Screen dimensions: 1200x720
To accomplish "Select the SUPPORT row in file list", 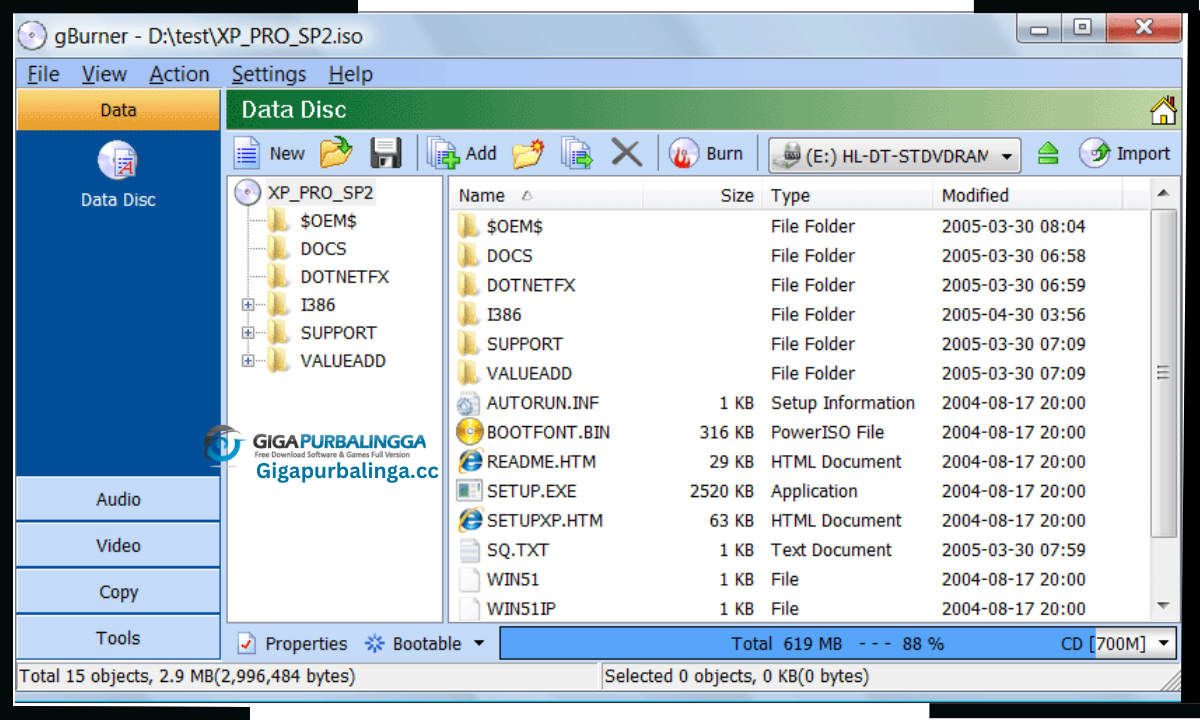I will [x=800, y=344].
